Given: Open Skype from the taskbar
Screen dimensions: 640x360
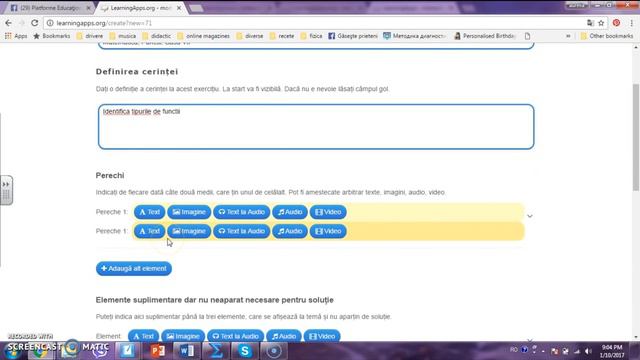Looking at the screenshot, I should click(x=244, y=351).
